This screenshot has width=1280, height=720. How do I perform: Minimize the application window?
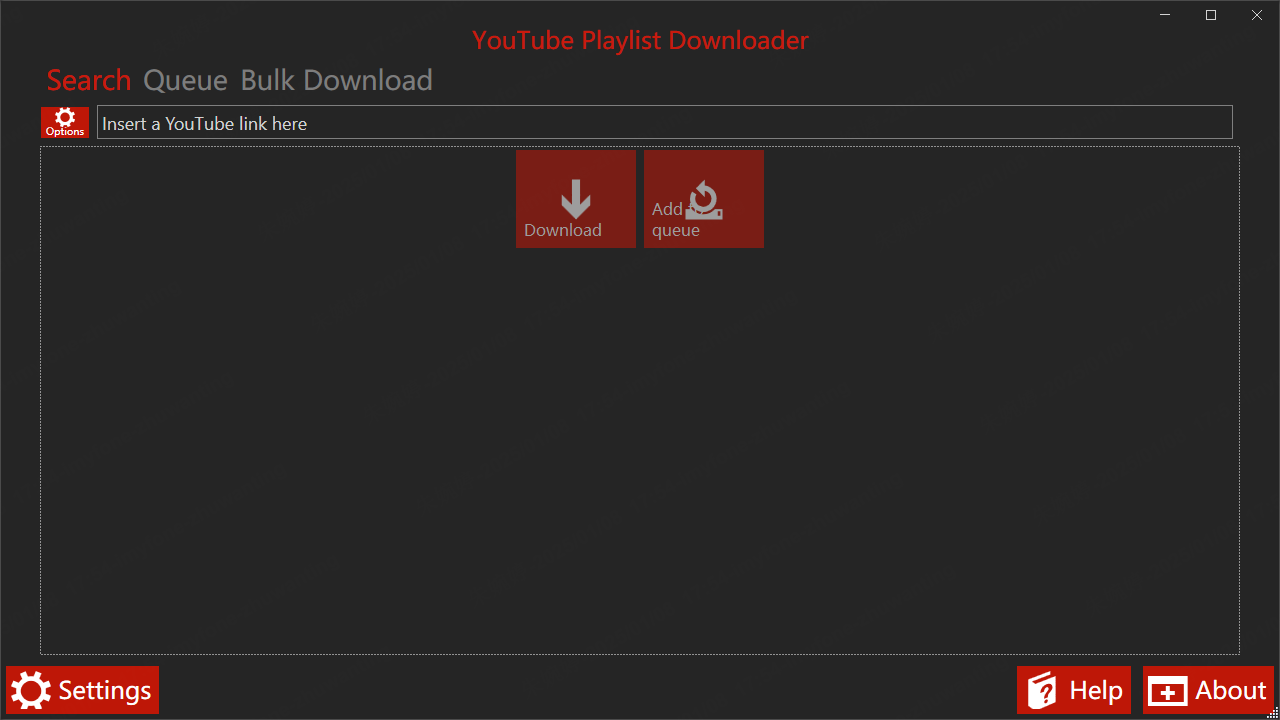point(1165,15)
